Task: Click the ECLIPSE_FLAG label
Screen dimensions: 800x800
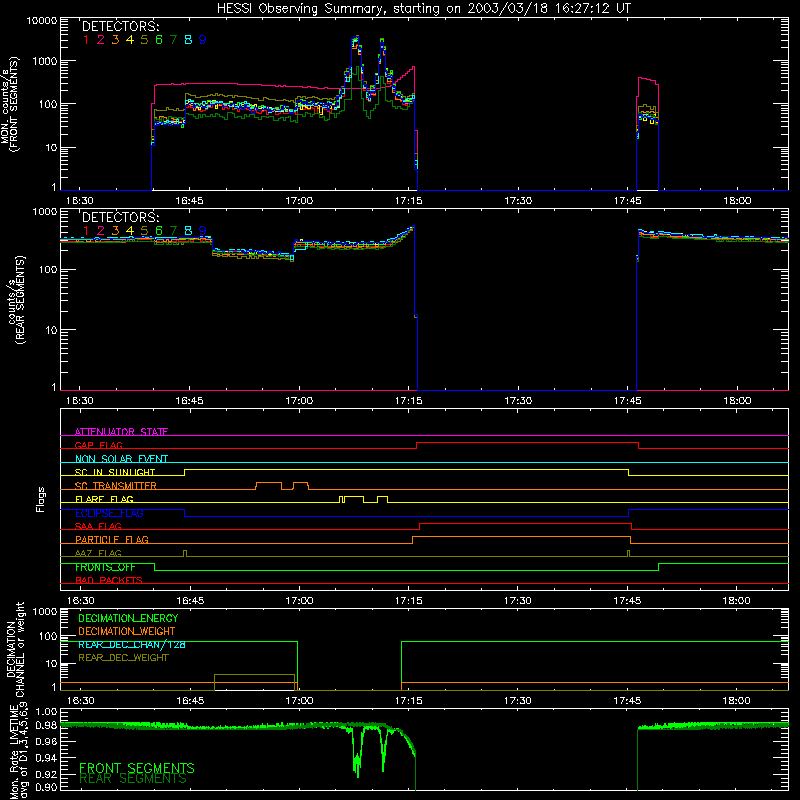Action: [109, 513]
